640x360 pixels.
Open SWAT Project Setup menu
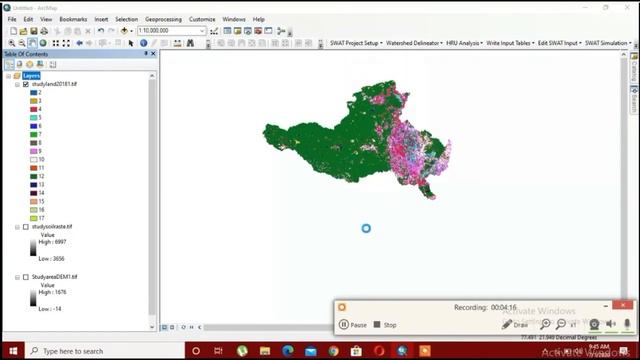coord(356,43)
